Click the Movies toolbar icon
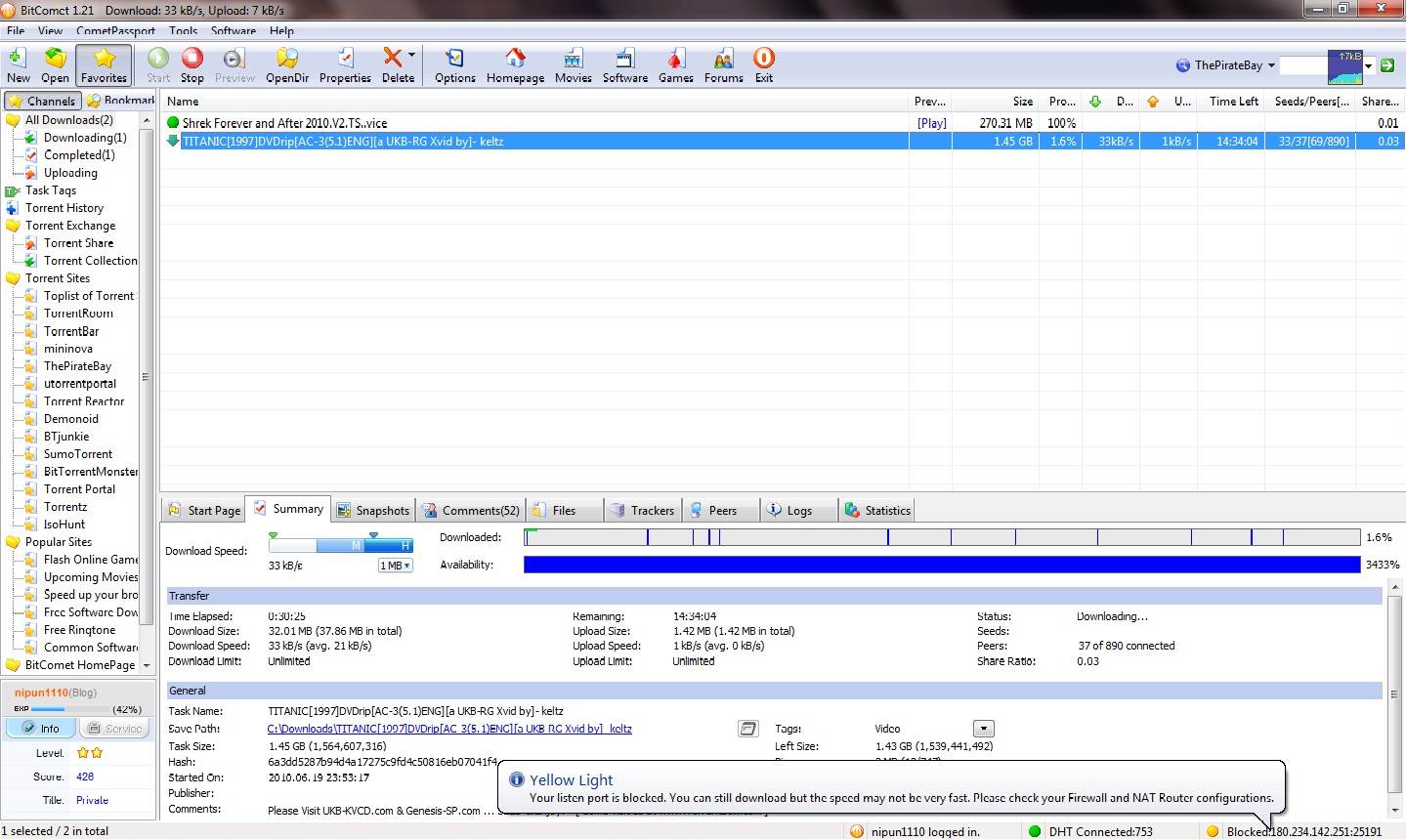1406x840 pixels. (x=574, y=65)
